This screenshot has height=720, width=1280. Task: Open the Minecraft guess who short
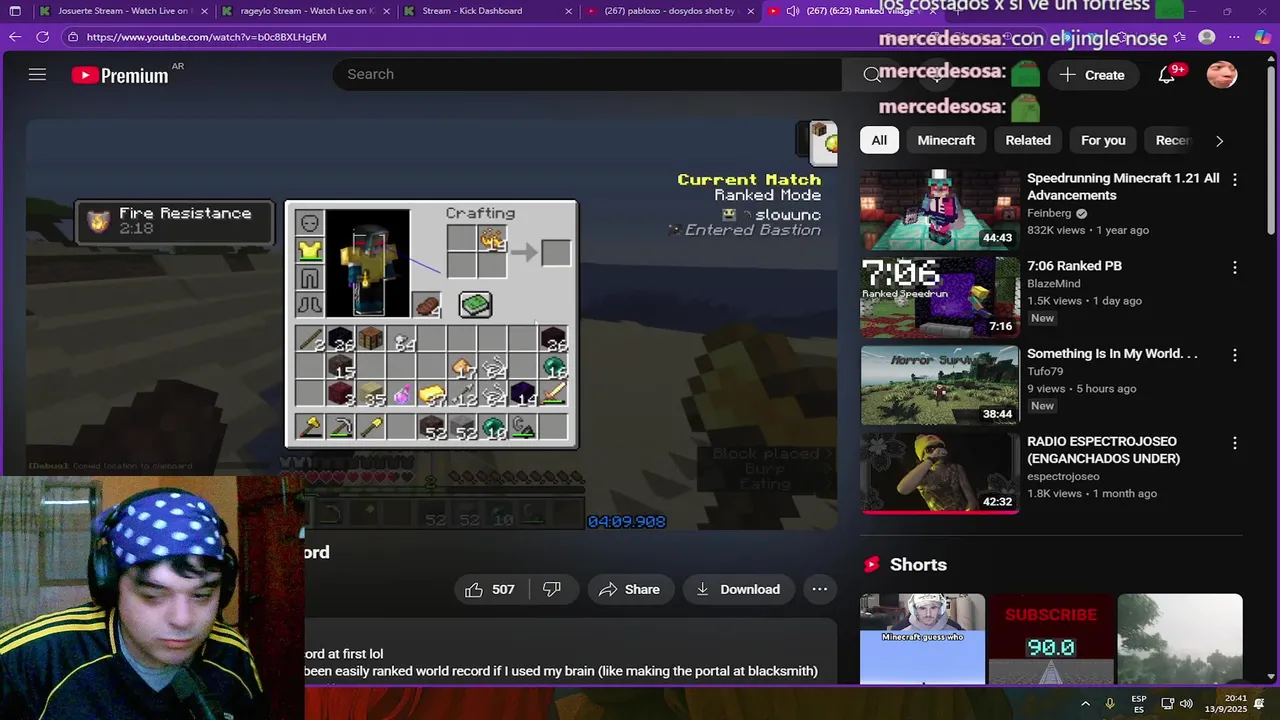[x=922, y=638]
